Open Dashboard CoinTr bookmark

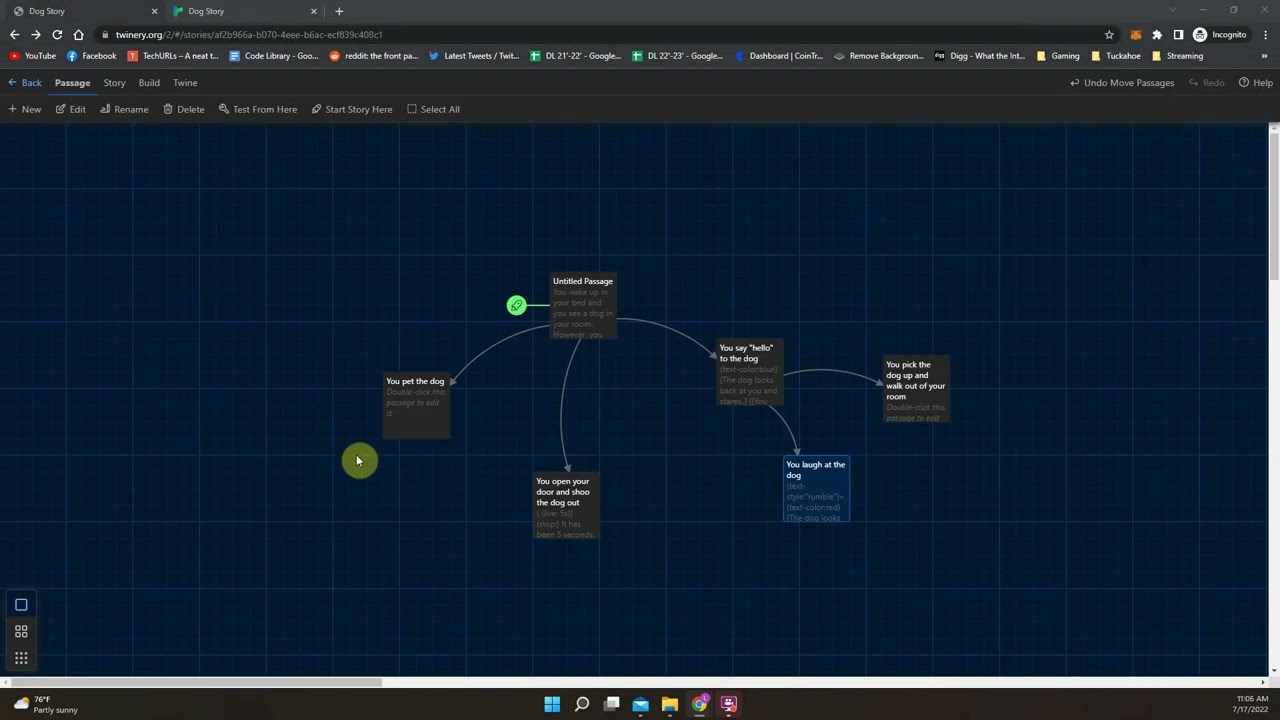(779, 56)
